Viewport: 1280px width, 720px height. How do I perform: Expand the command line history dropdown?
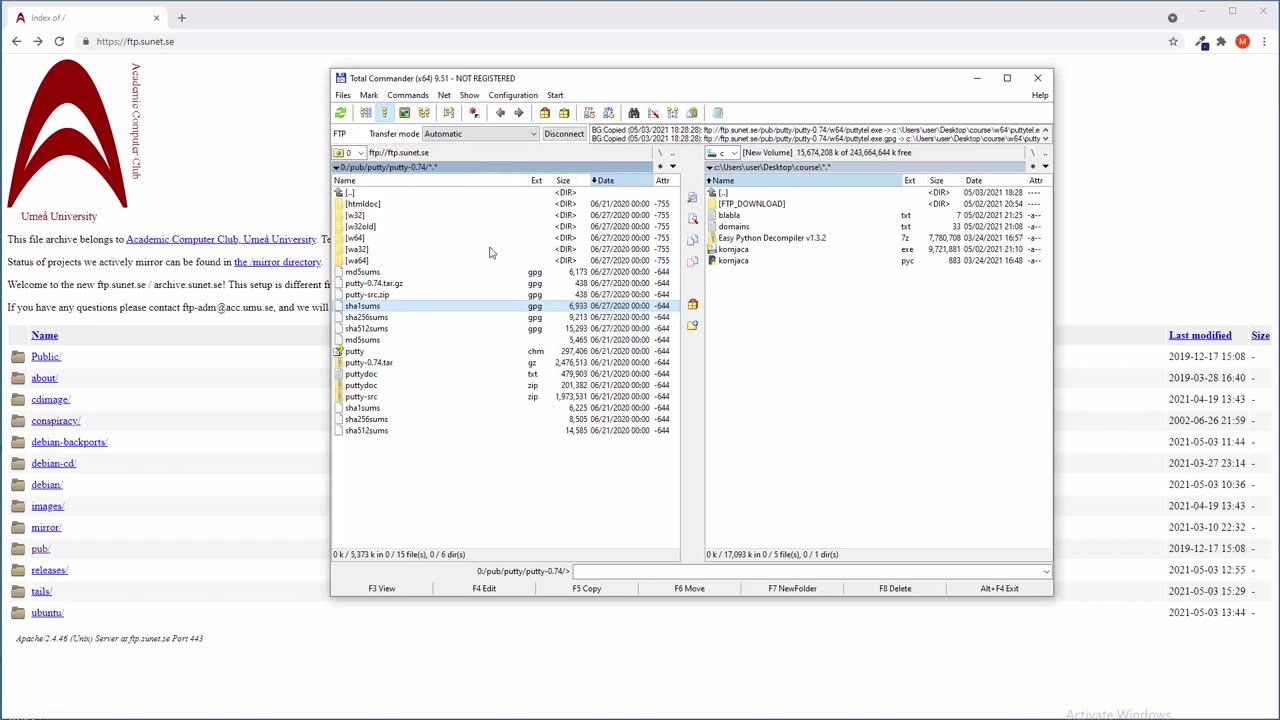[1046, 572]
